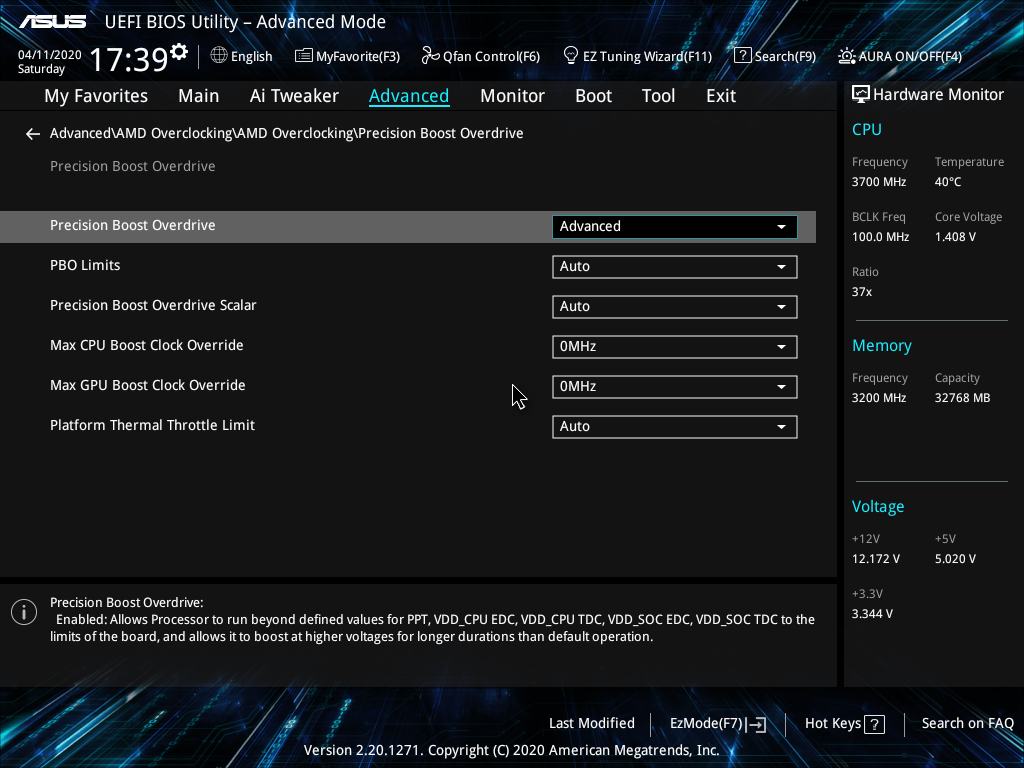This screenshot has height=768, width=1024.
Task: Click the CPU frequency value 3700 MHz
Action: coord(878,182)
